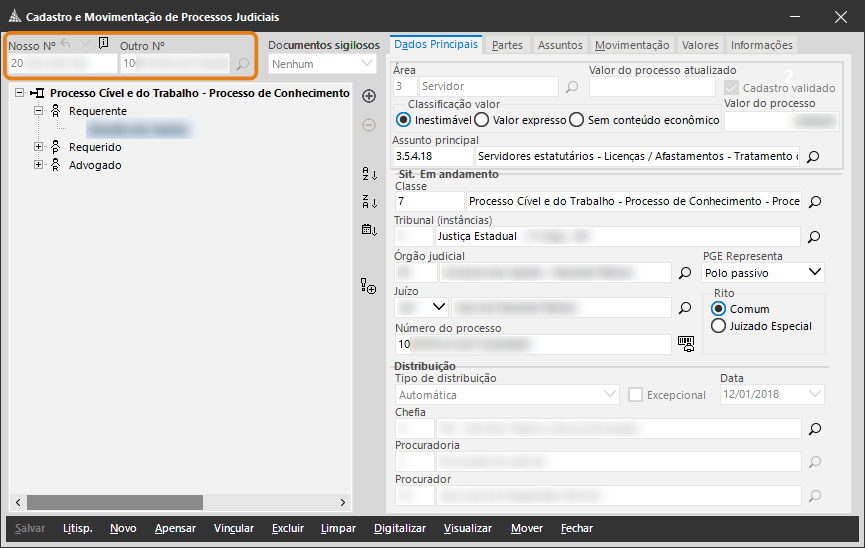Click the search magnifier next to Assunto principal
Viewport: 865px width, 548px height.
coord(814,157)
